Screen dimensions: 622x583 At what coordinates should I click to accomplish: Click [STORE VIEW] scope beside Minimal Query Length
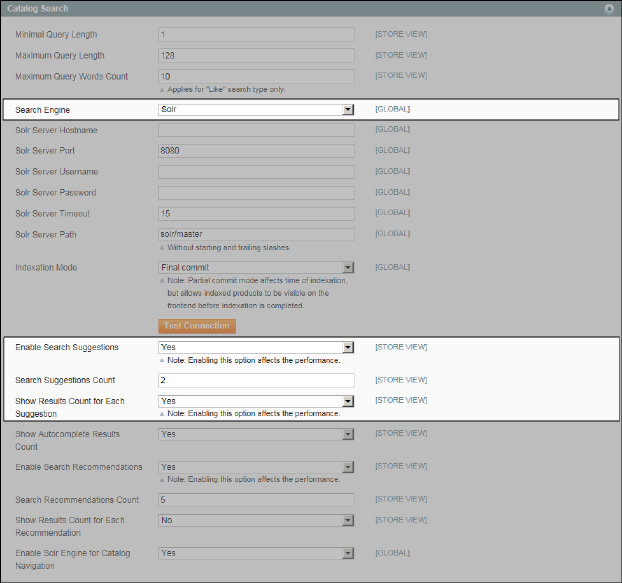tap(401, 35)
